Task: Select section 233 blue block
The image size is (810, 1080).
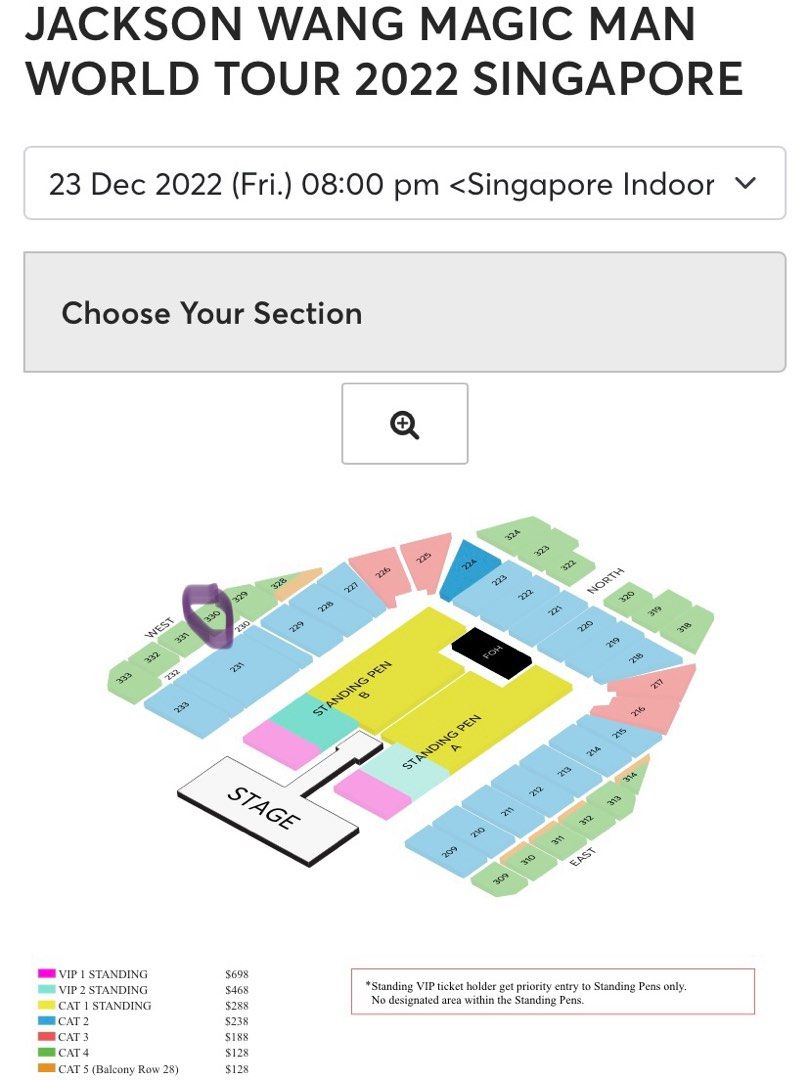Action: 183,708
